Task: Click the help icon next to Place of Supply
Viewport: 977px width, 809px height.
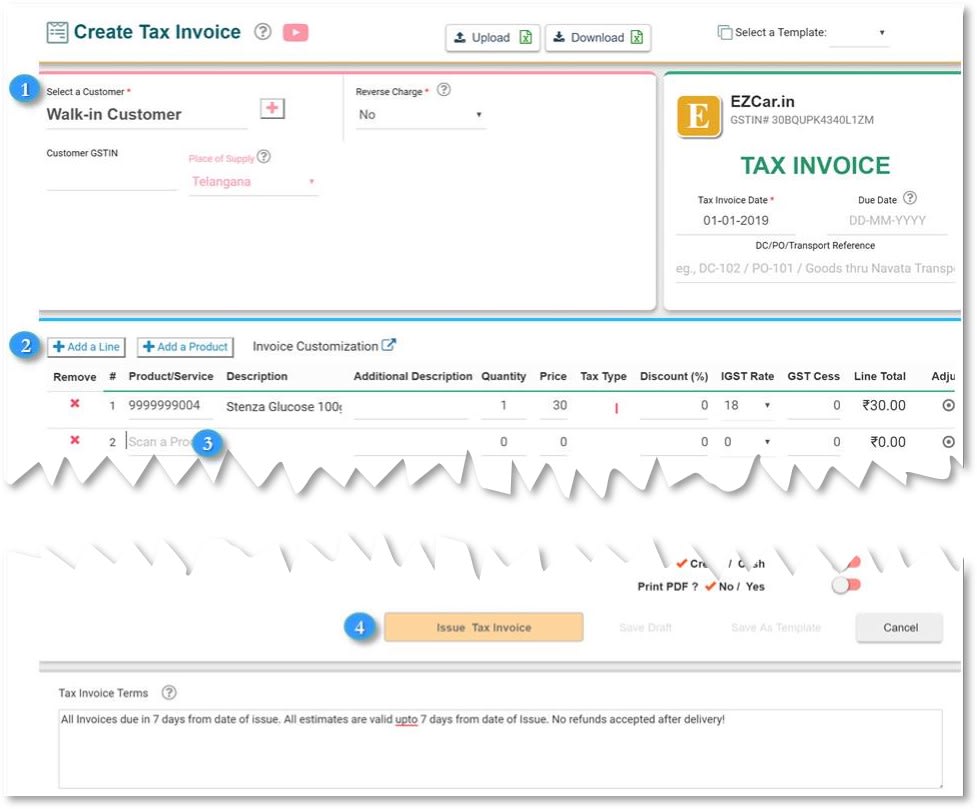Action: click(261, 157)
